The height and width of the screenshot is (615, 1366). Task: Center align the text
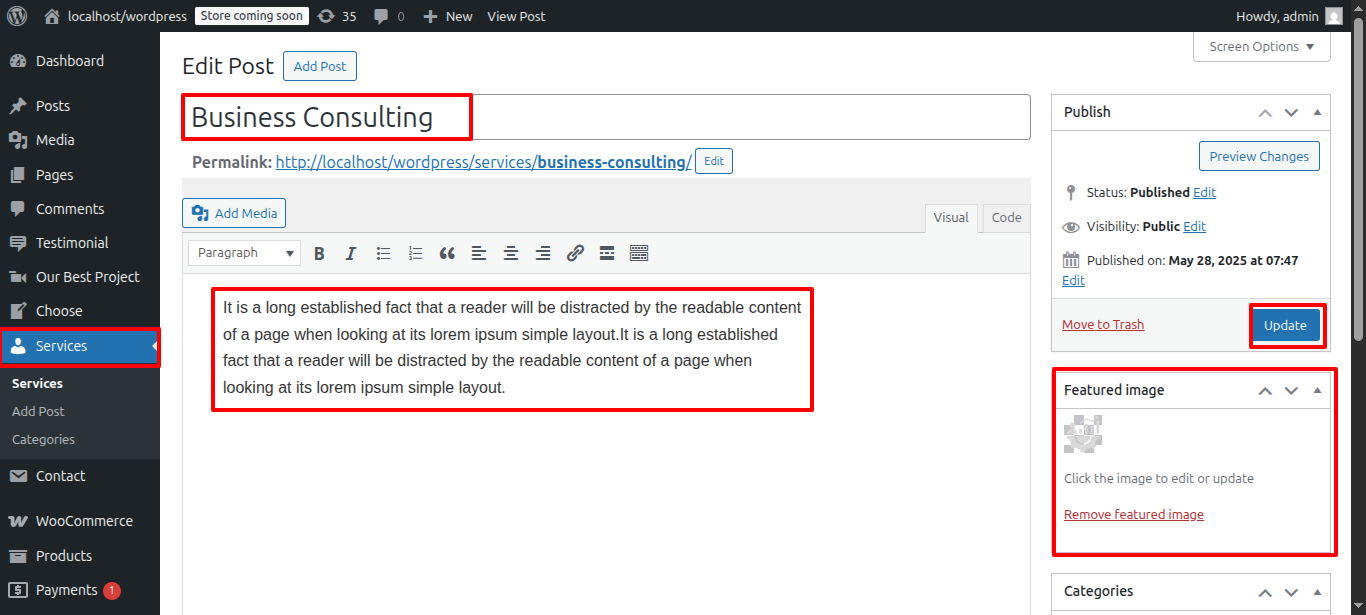(511, 254)
